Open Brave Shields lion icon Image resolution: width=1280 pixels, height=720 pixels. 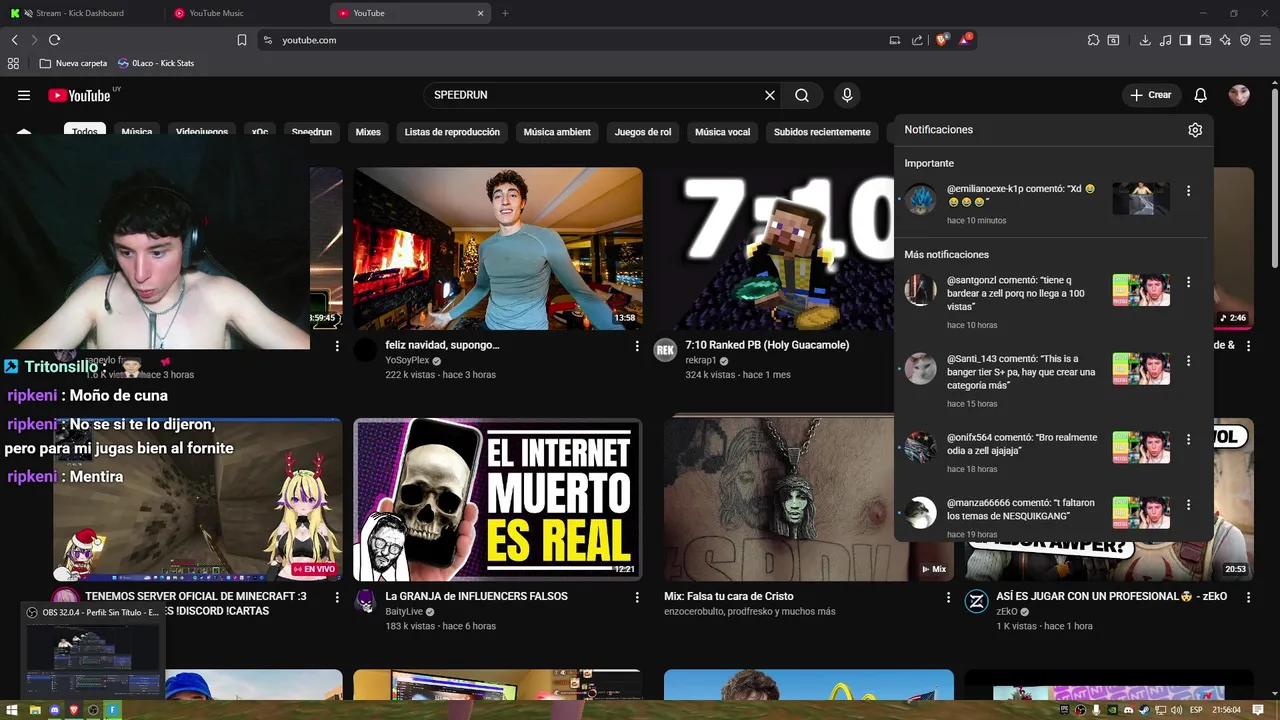942,40
